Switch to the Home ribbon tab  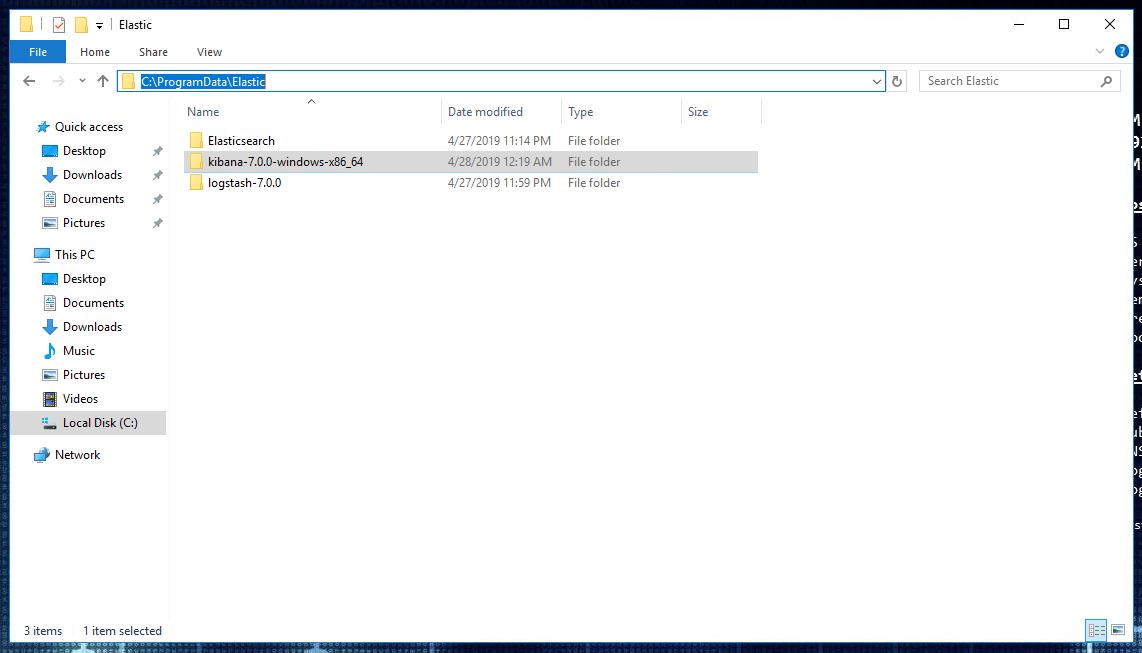click(95, 52)
